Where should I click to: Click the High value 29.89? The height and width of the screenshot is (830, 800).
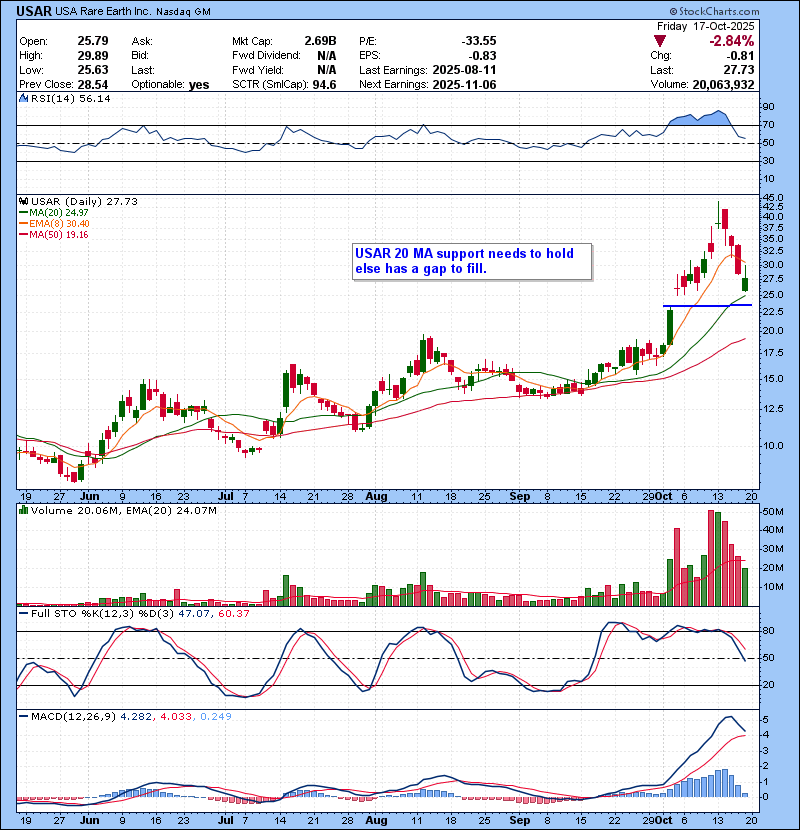pyautogui.click(x=93, y=56)
